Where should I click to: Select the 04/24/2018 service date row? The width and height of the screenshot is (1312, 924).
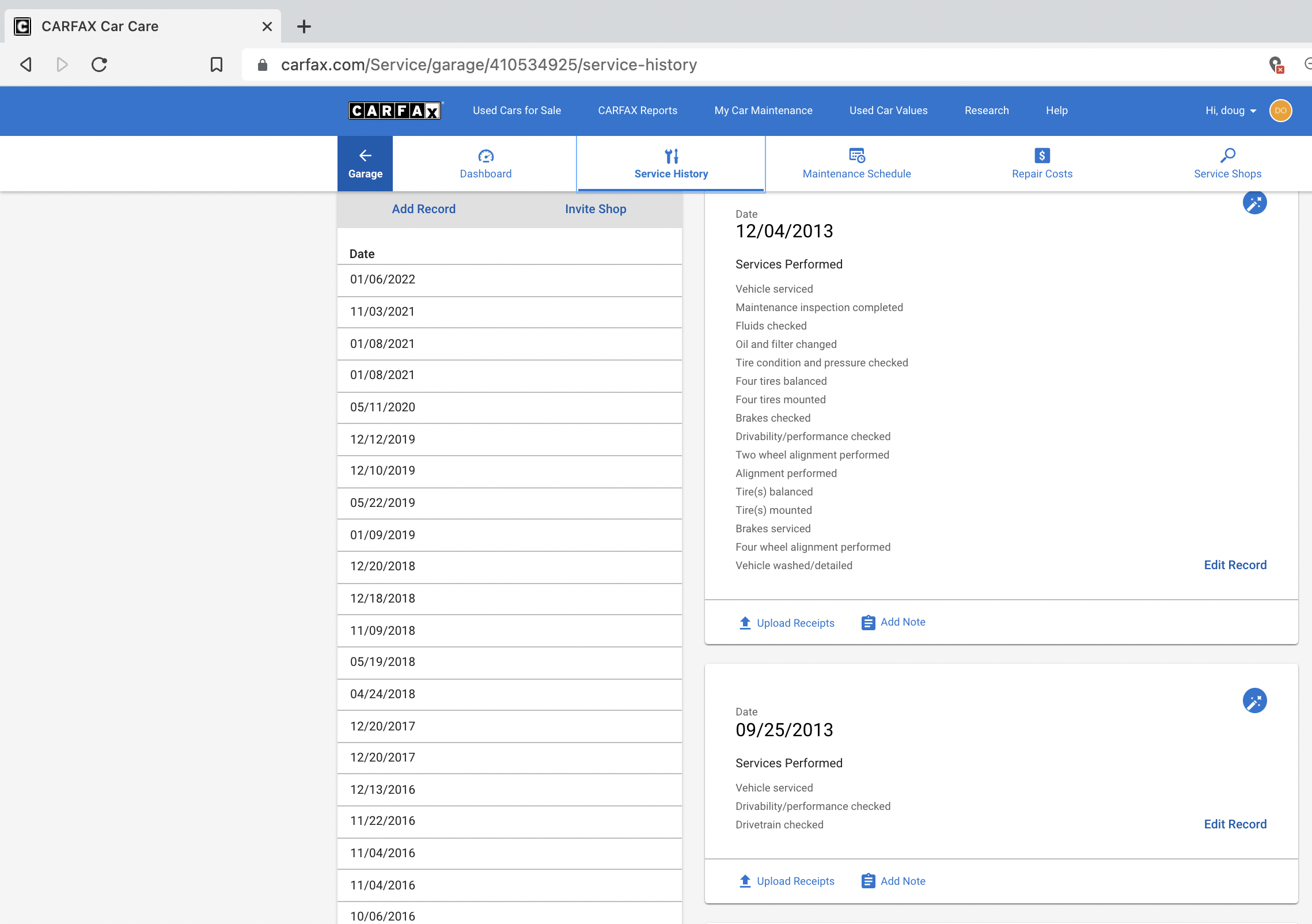(x=510, y=695)
